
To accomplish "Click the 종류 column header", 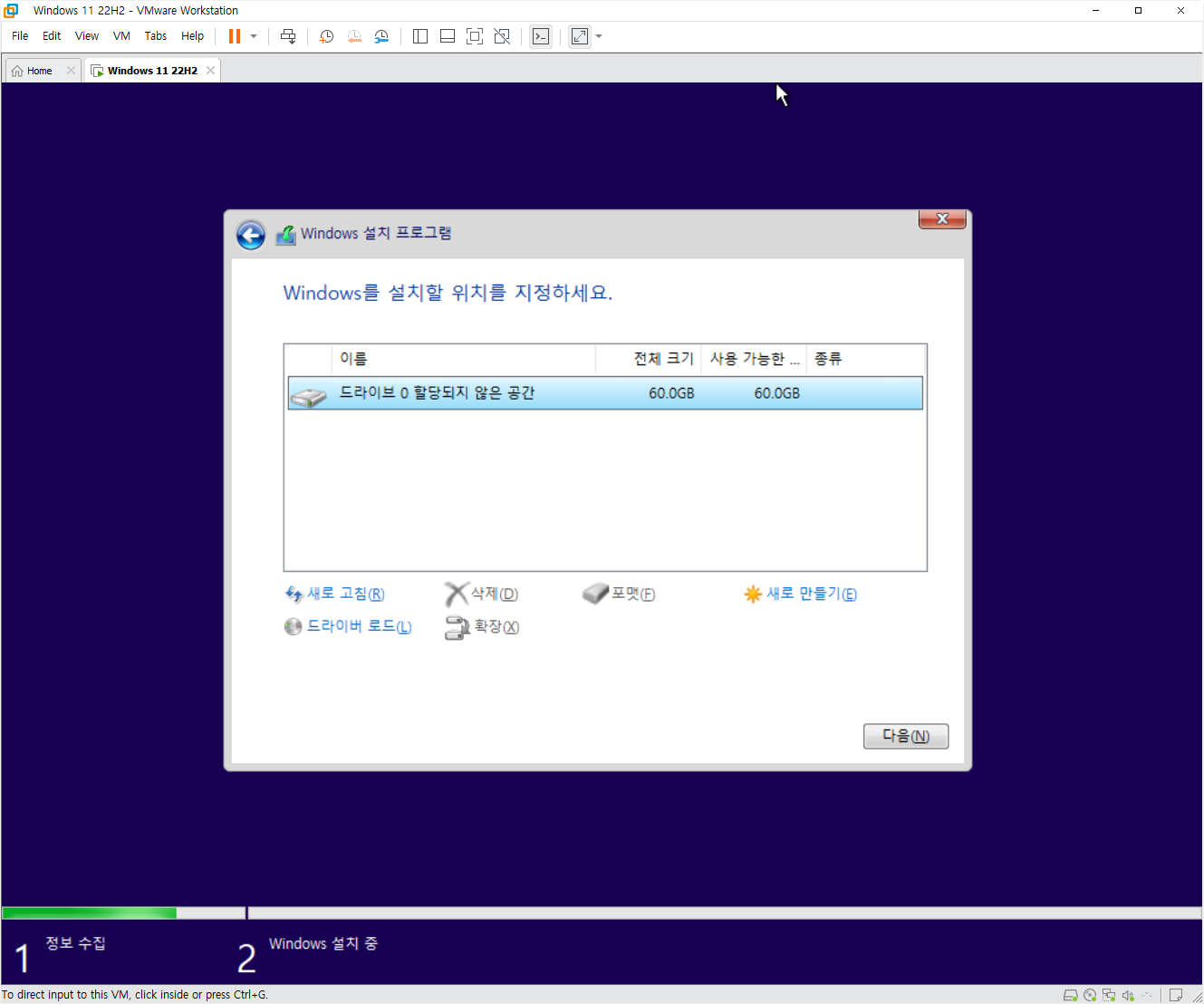I will (x=866, y=359).
